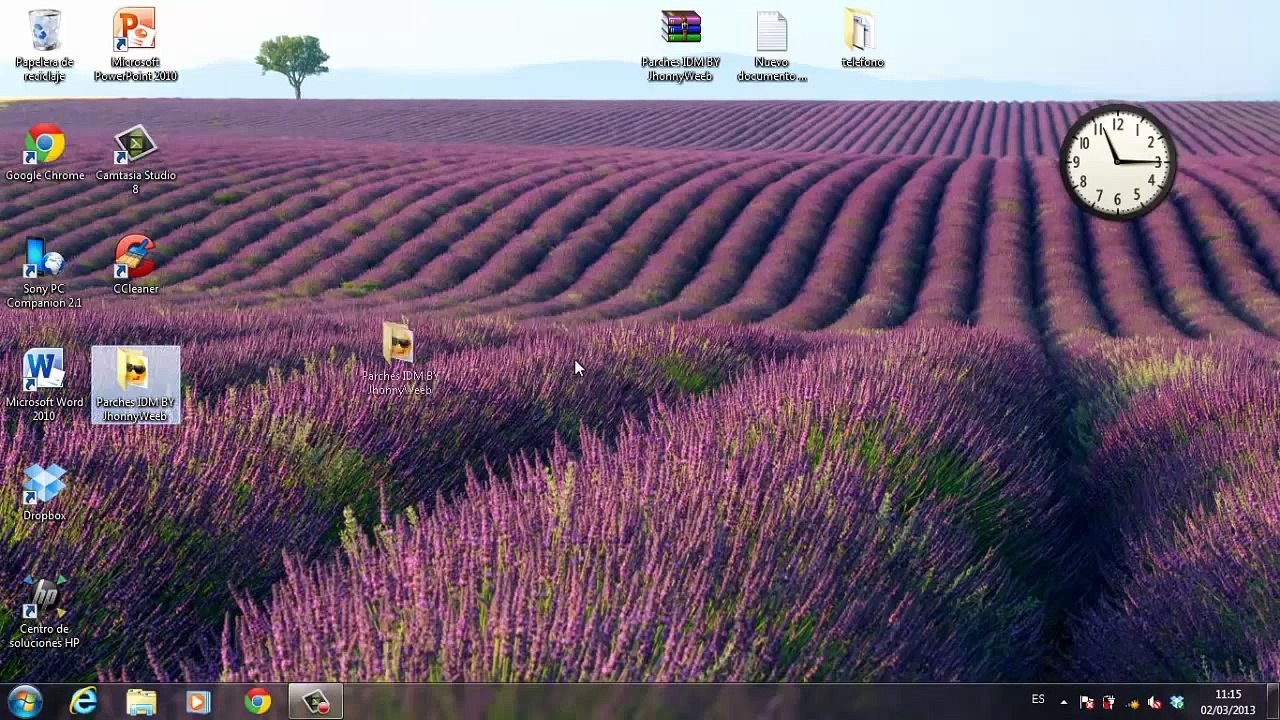The width and height of the screenshot is (1280, 720).
Task: Launch Internet Explorer from taskbar
Action: pos(83,702)
